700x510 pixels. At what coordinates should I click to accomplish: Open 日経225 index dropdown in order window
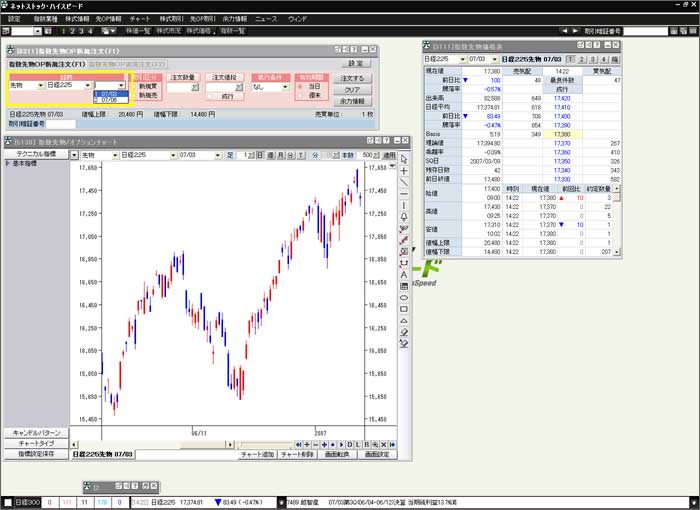click(88, 85)
